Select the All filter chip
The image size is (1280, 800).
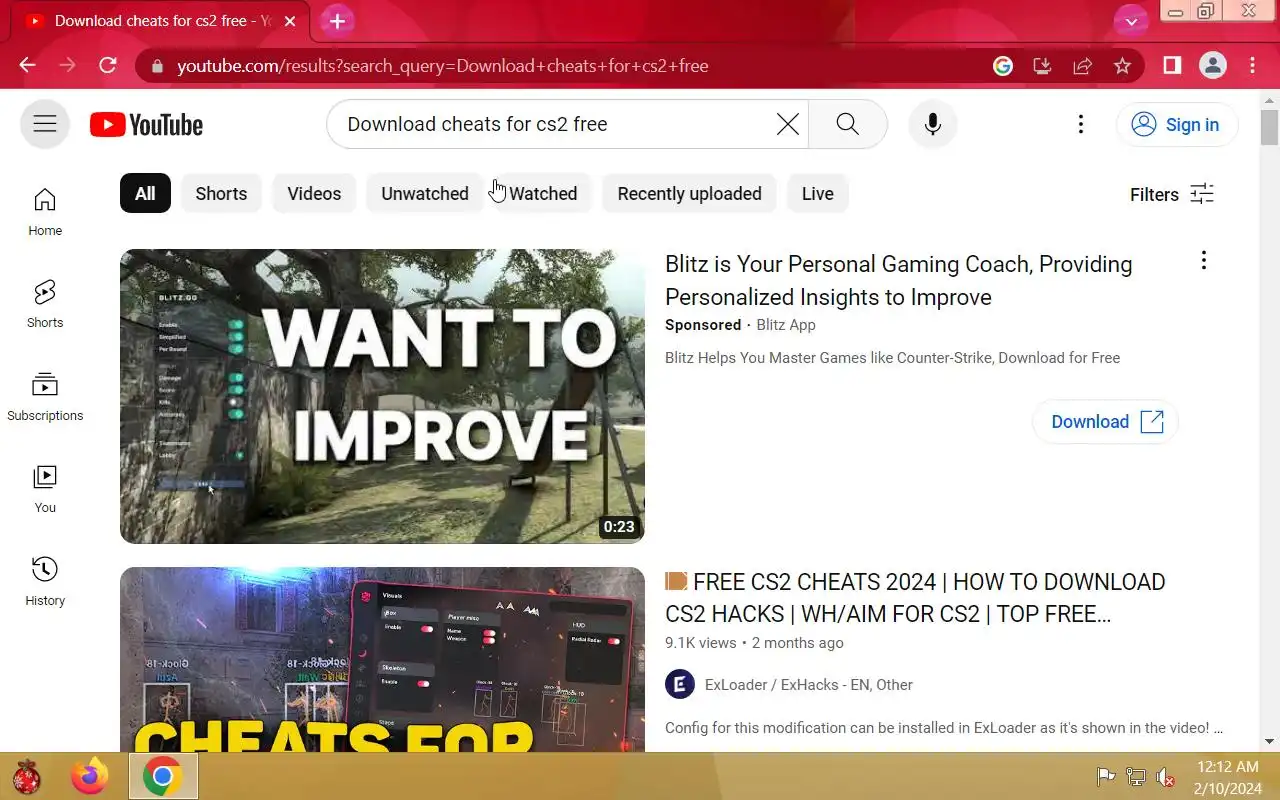[145, 193]
